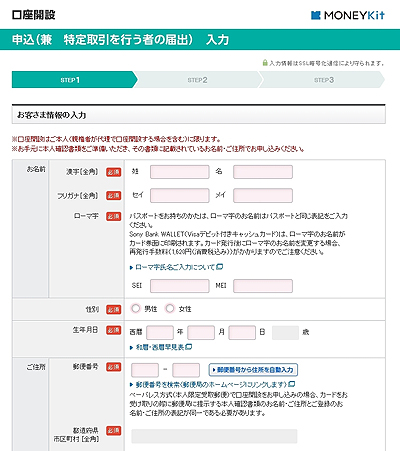Click the MONEYKit logo
This screenshot has height=451, width=400.
[348, 15]
